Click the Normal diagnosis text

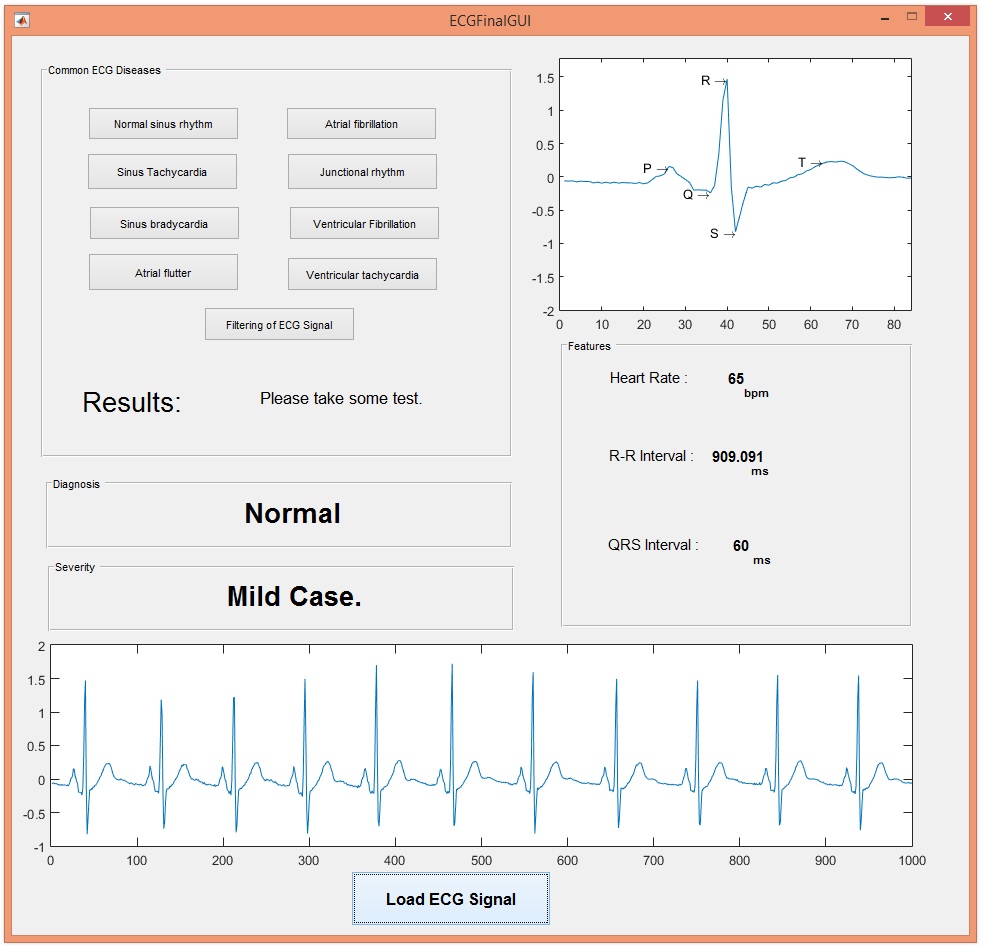291,514
